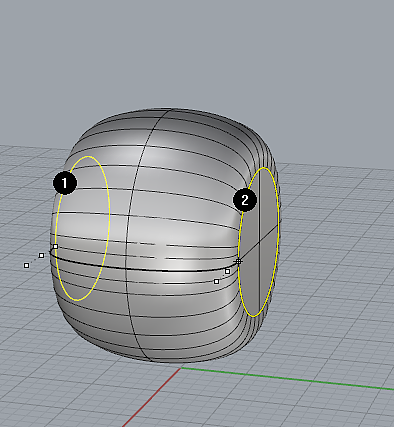Select the outermost control point left of the barrel

(26, 265)
